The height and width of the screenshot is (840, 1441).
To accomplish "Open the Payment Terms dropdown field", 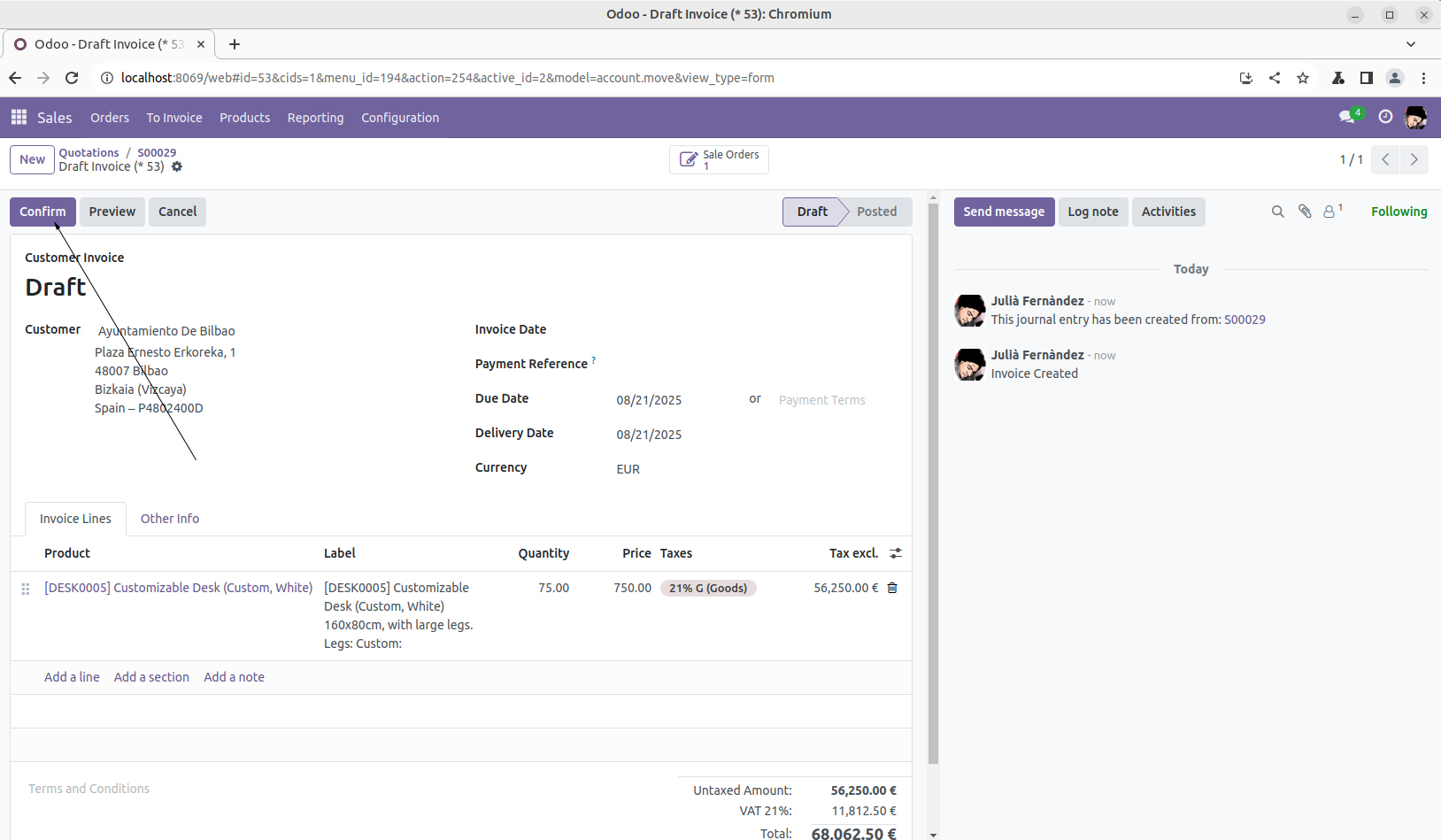I will [832, 400].
